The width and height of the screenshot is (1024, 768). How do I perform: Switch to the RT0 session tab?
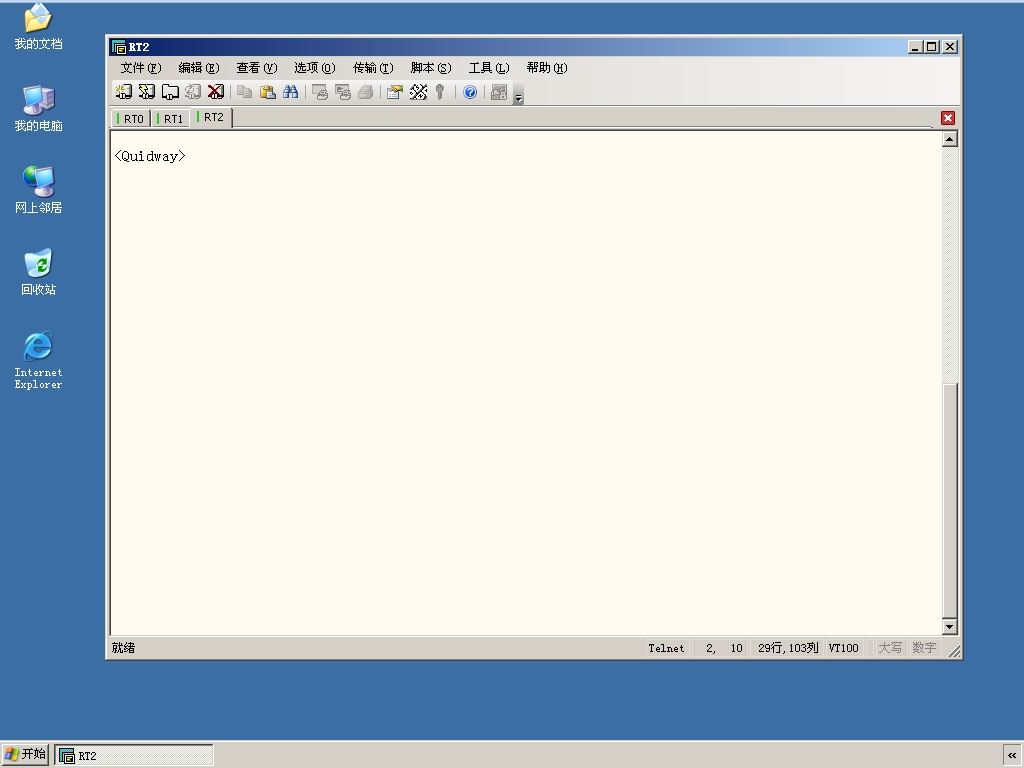[131, 119]
